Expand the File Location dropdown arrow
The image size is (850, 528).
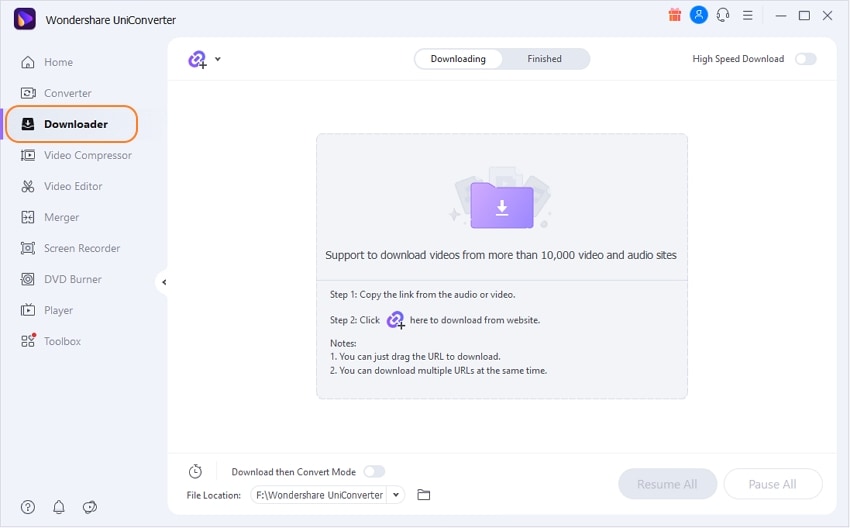pyautogui.click(x=396, y=495)
